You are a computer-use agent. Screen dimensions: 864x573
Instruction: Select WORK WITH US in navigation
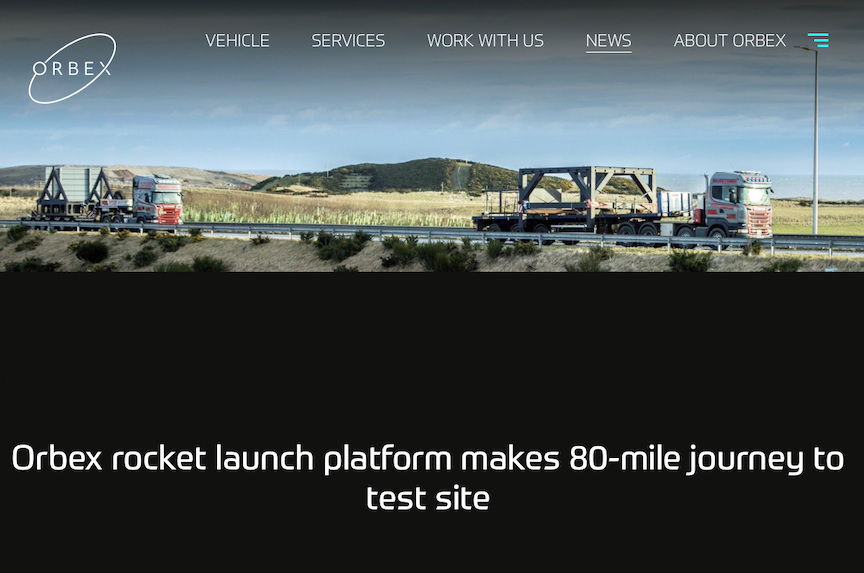pos(485,40)
